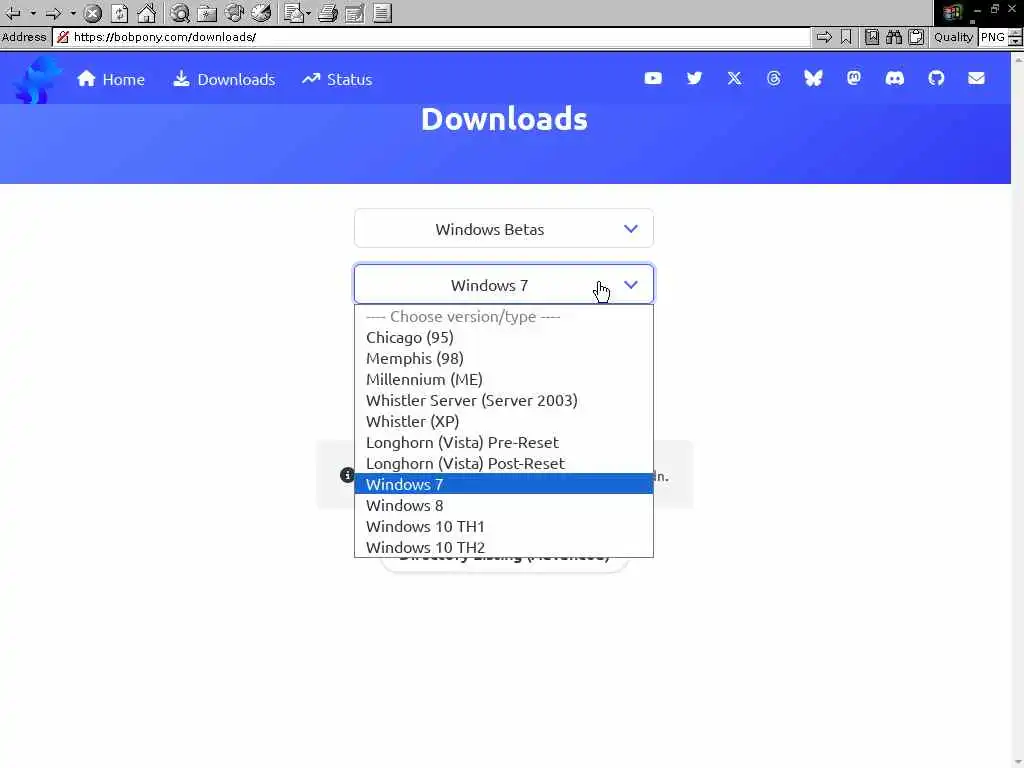This screenshot has height=768, width=1024.
Task: Click into the address bar URL field
Action: point(431,37)
